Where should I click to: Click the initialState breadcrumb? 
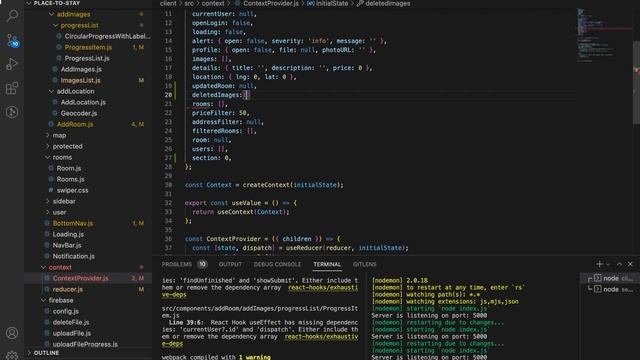click(x=332, y=3)
